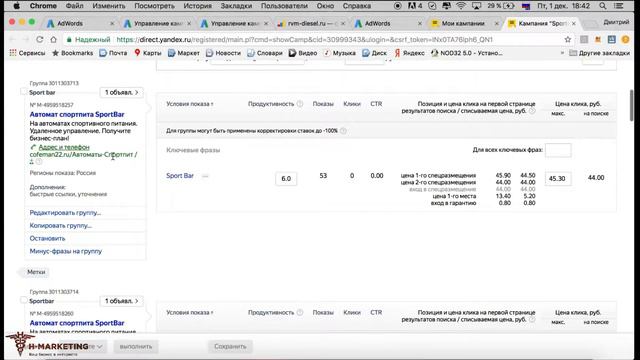Click the Сохранить button
The width and height of the screenshot is (640, 360).
230,347
